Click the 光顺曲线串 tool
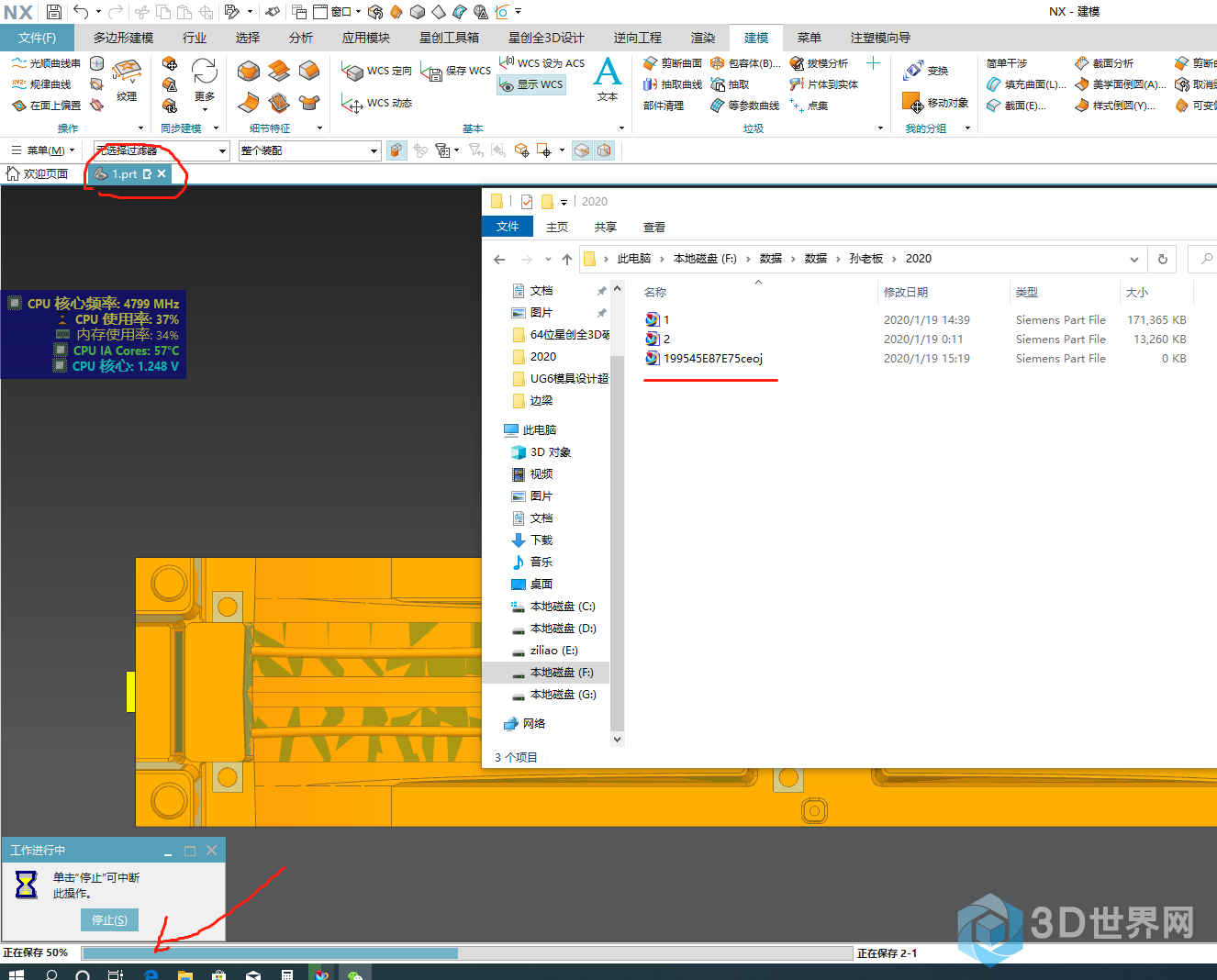Screen dimensions: 1217x980 tap(46, 63)
